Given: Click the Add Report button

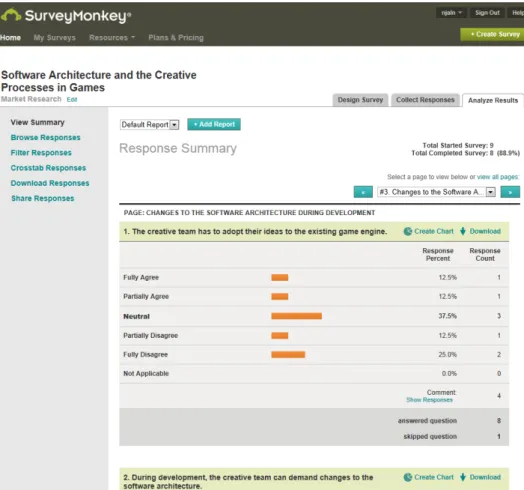Looking at the screenshot, I should (214, 124).
